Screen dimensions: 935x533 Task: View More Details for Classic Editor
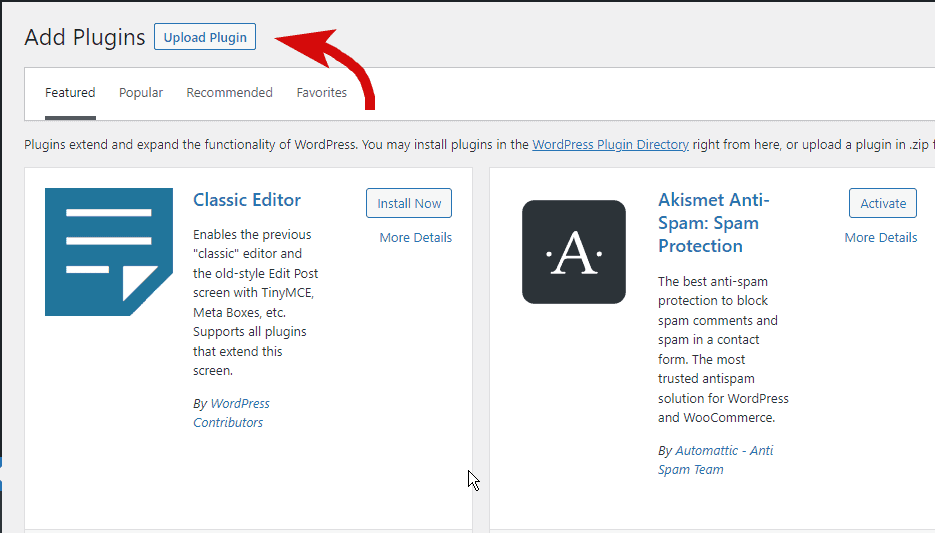click(x=416, y=238)
